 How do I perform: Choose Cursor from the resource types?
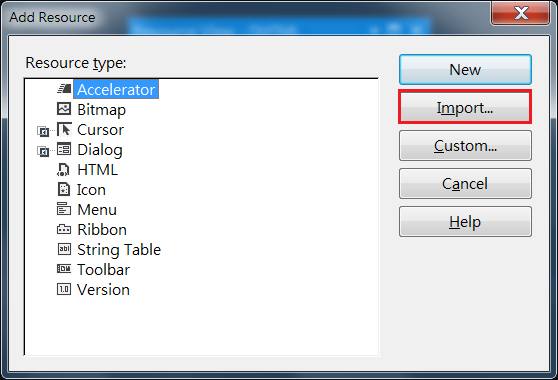[101, 130]
